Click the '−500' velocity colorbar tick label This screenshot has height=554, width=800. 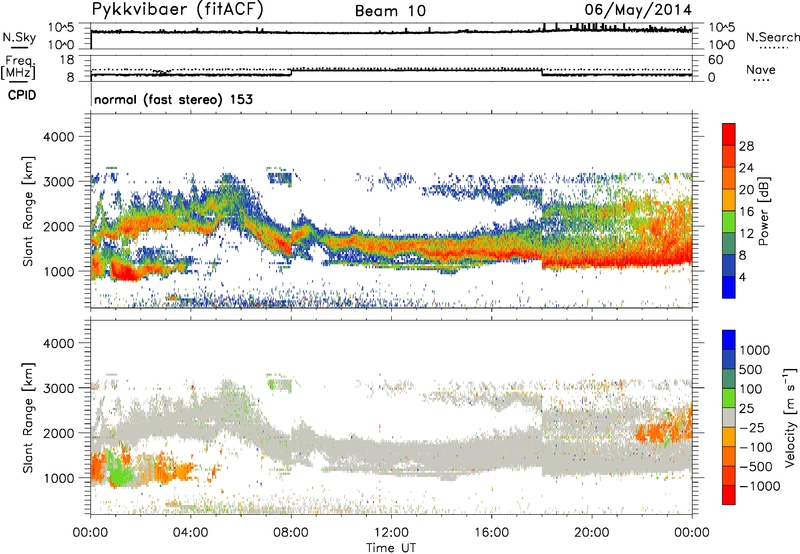click(756, 467)
